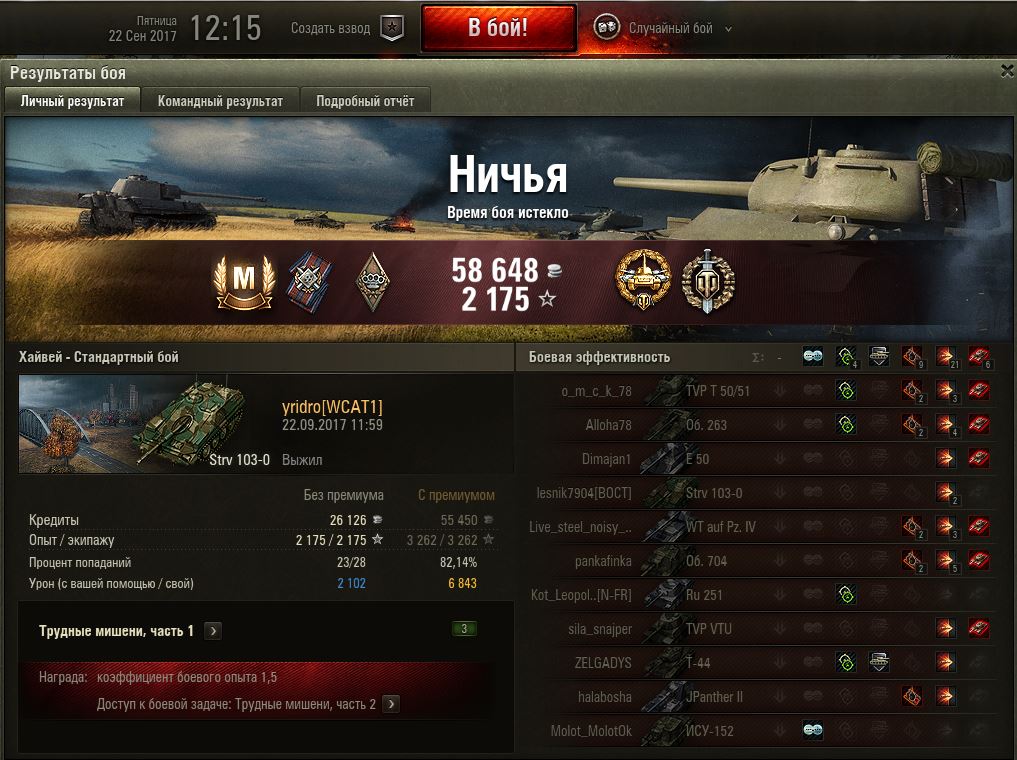Click the Strv 103-0 tank thumbnail image
This screenshot has height=760, width=1017.
pos(145,423)
